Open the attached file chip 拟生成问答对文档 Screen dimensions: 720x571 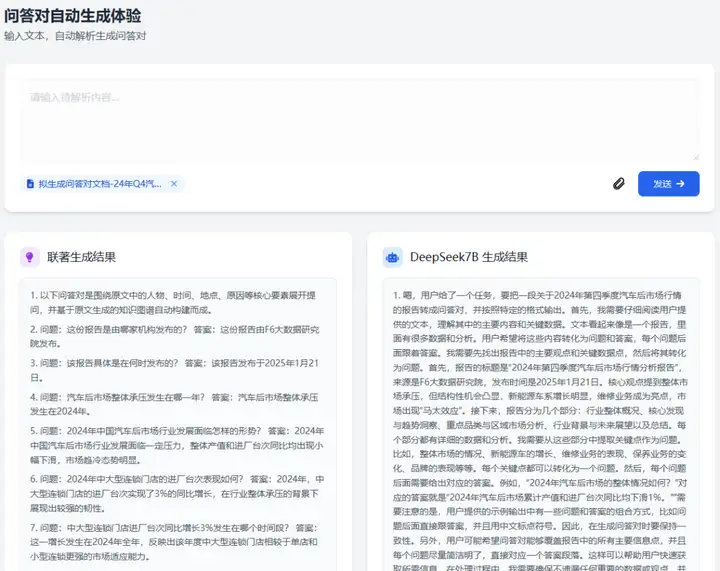pyautogui.click(x=100, y=184)
